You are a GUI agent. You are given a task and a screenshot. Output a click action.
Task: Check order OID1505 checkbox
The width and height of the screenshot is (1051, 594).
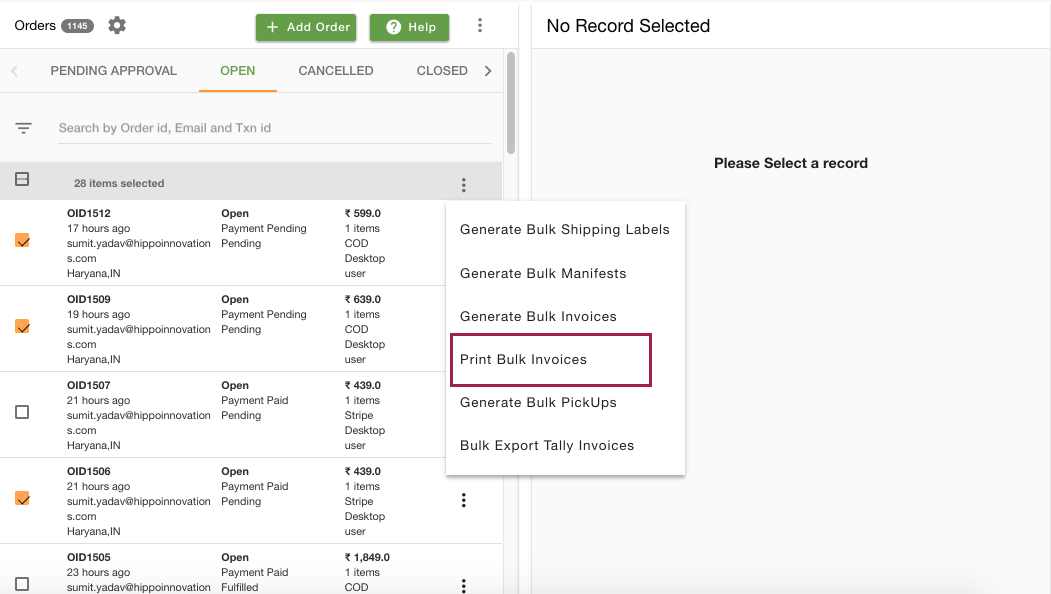(22, 584)
